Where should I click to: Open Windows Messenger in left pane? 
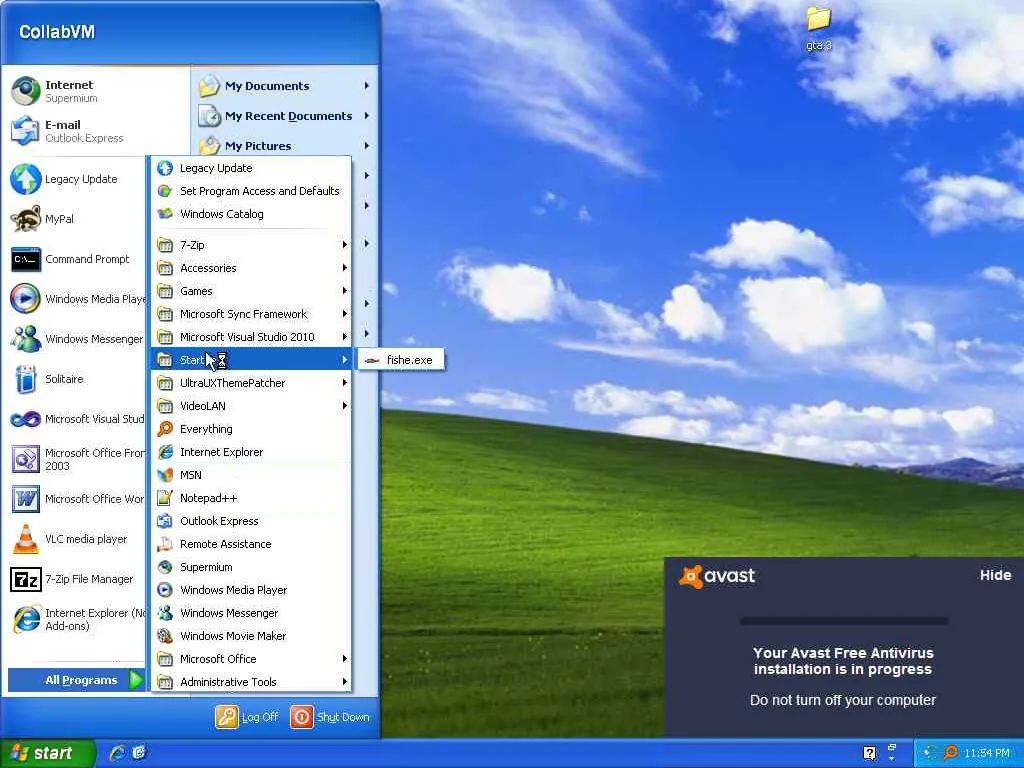26,339
